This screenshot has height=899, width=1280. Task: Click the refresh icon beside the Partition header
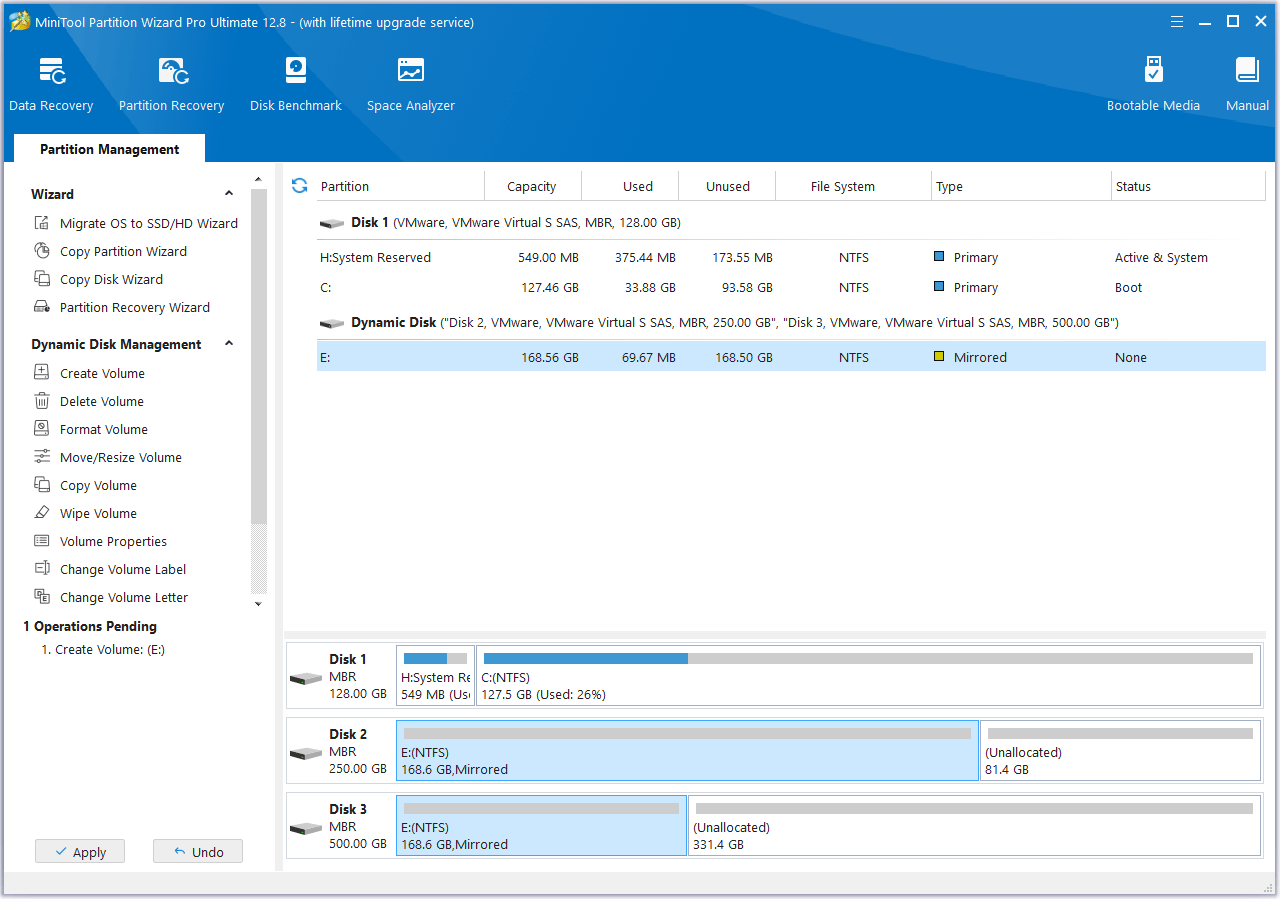[x=299, y=186]
